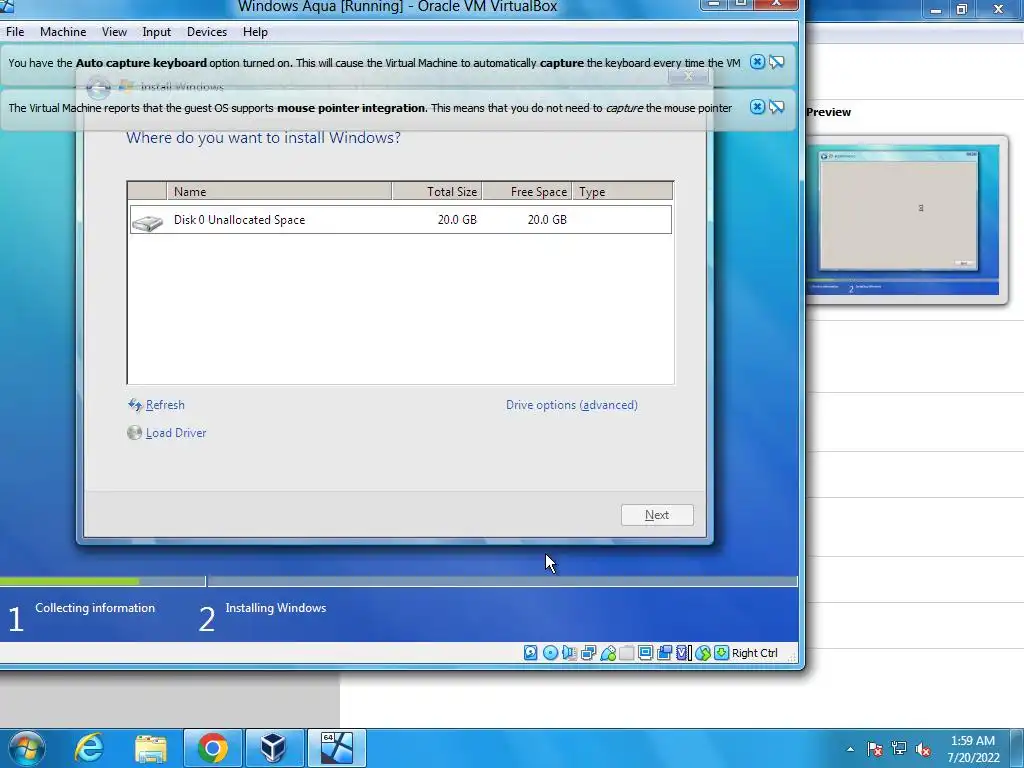Open the USB devices status bar icon
This screenshot has height=768, width=1024.
608,652
